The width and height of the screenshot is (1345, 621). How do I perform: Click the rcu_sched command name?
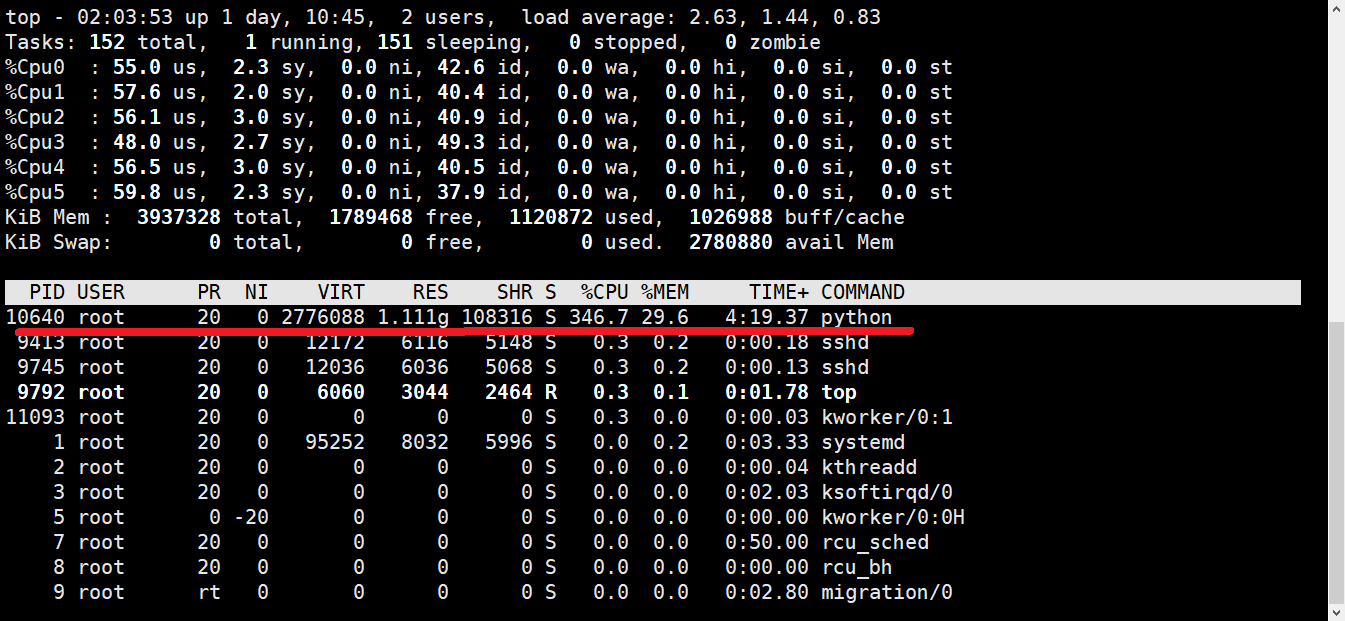click(875, 542)
